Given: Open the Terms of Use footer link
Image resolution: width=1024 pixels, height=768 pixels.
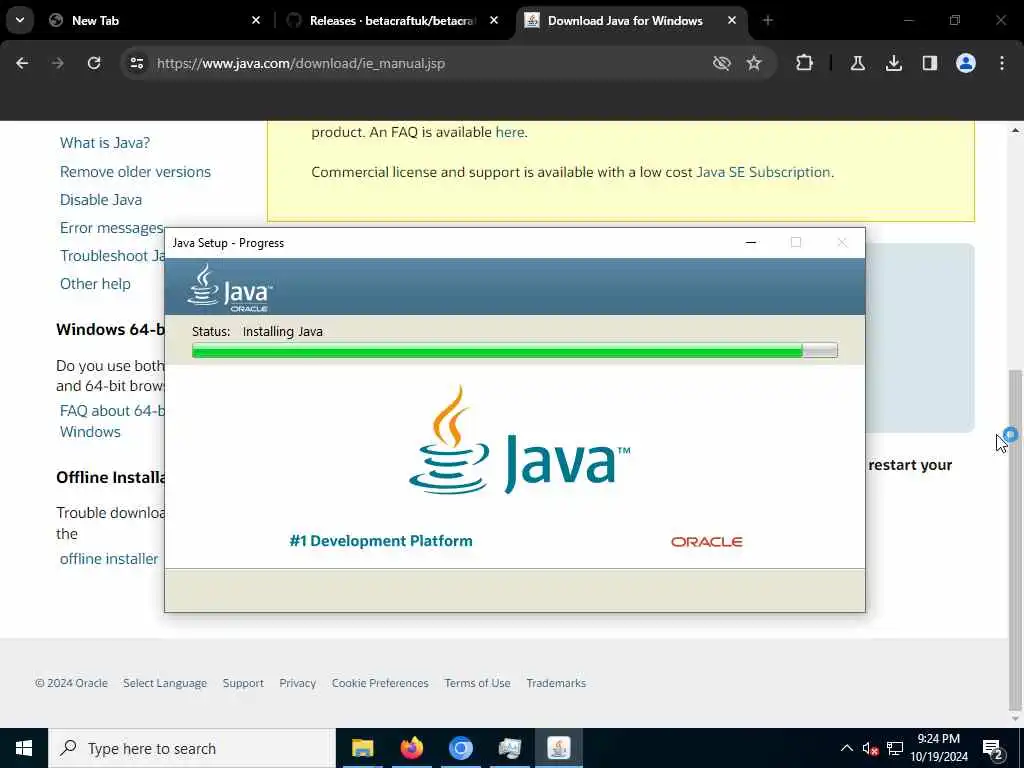Looking at the screenshot, I should pyautogui.click(x=477, y=683).
